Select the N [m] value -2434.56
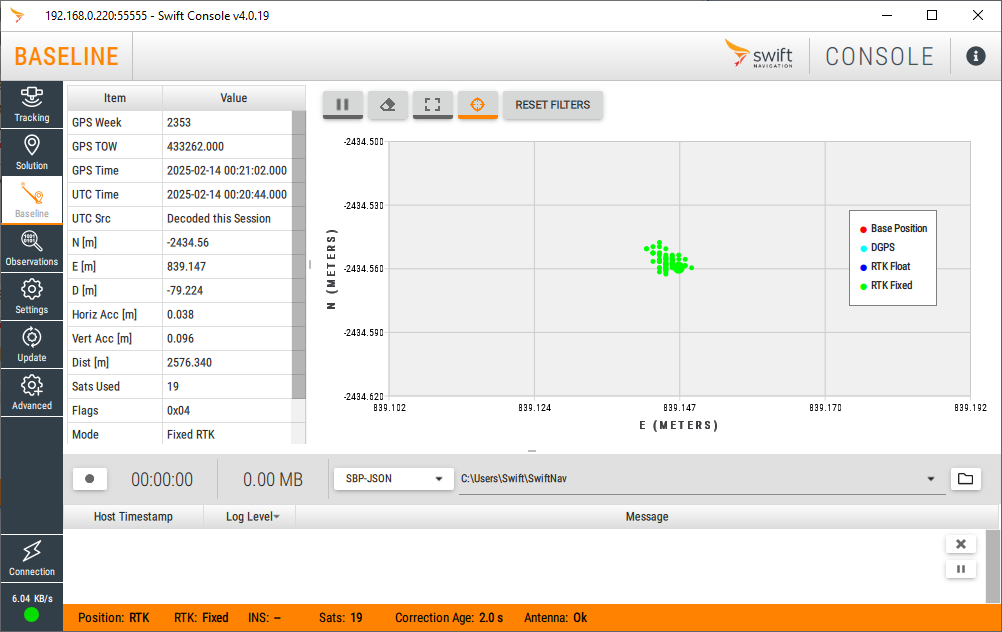This screenshot has height=632, width=1002. (188, 243)
